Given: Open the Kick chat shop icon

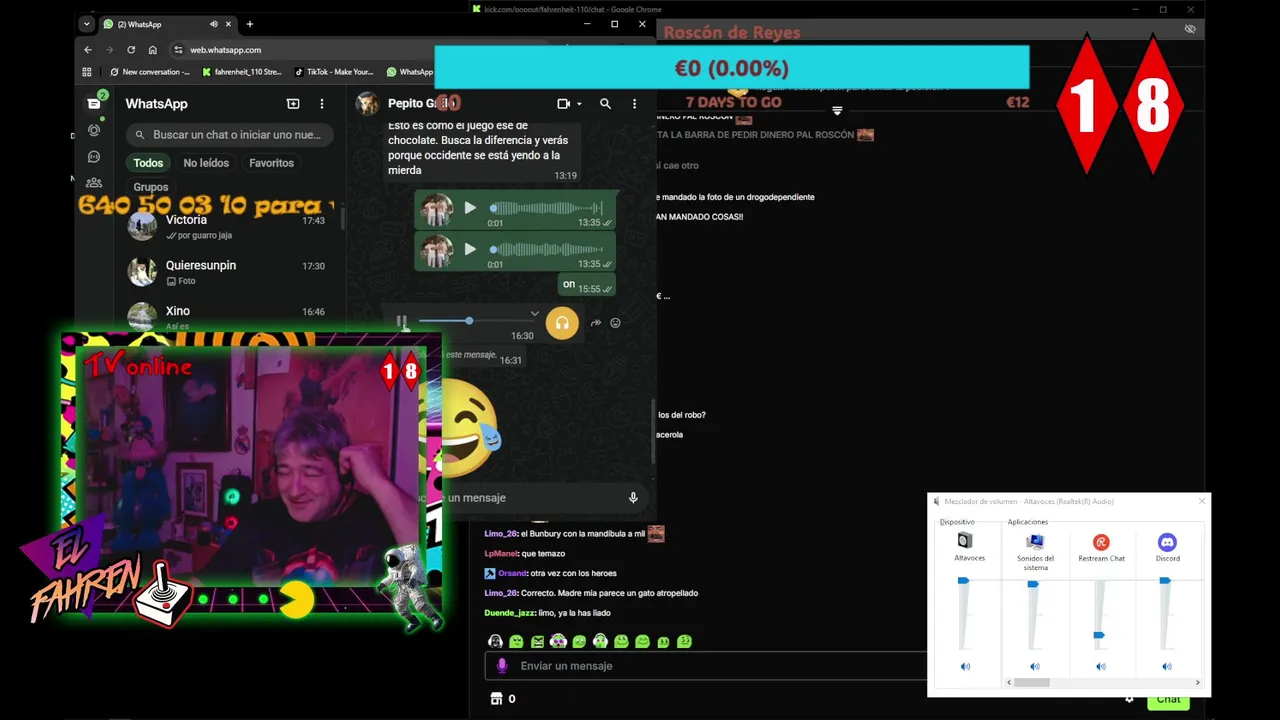Looking at the screenshot, I should coord(496,699).
